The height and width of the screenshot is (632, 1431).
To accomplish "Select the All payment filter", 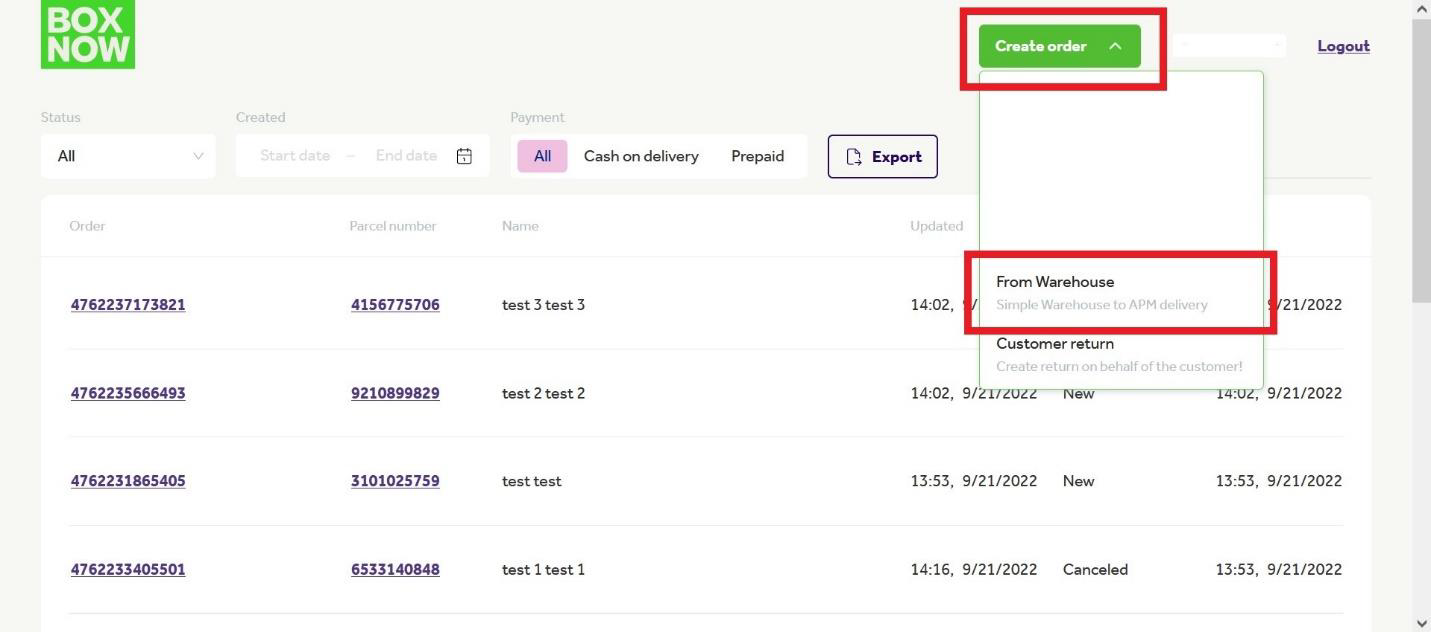I will pos(542,156).
